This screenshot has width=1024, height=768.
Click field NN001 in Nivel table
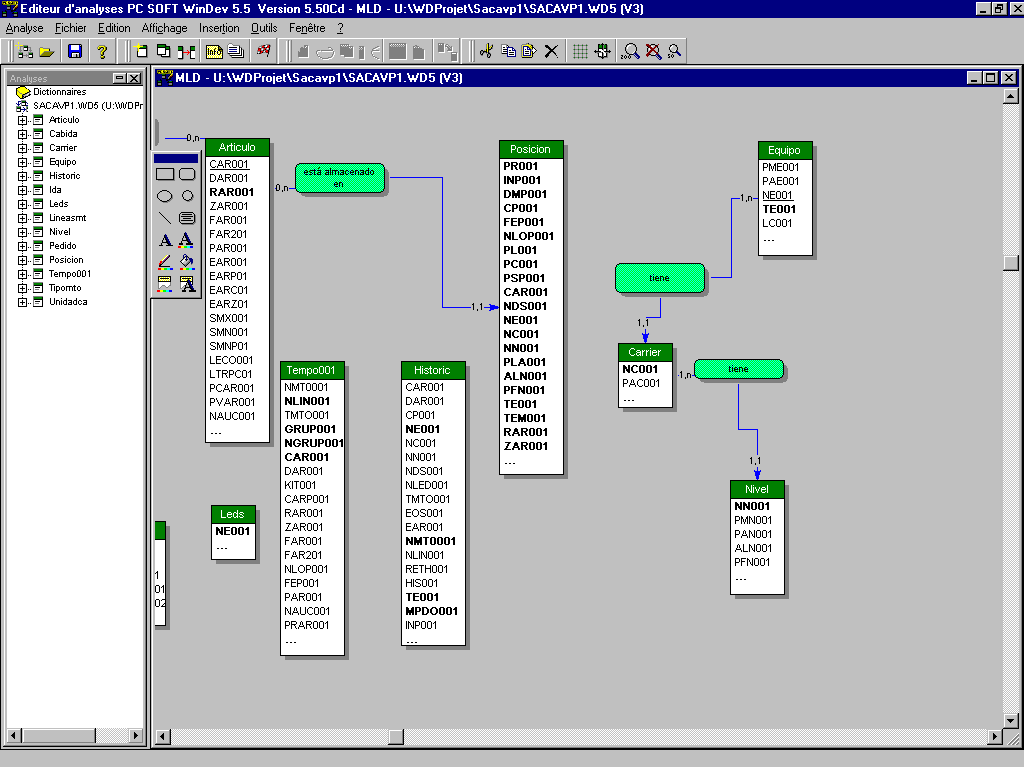[752, 506]
